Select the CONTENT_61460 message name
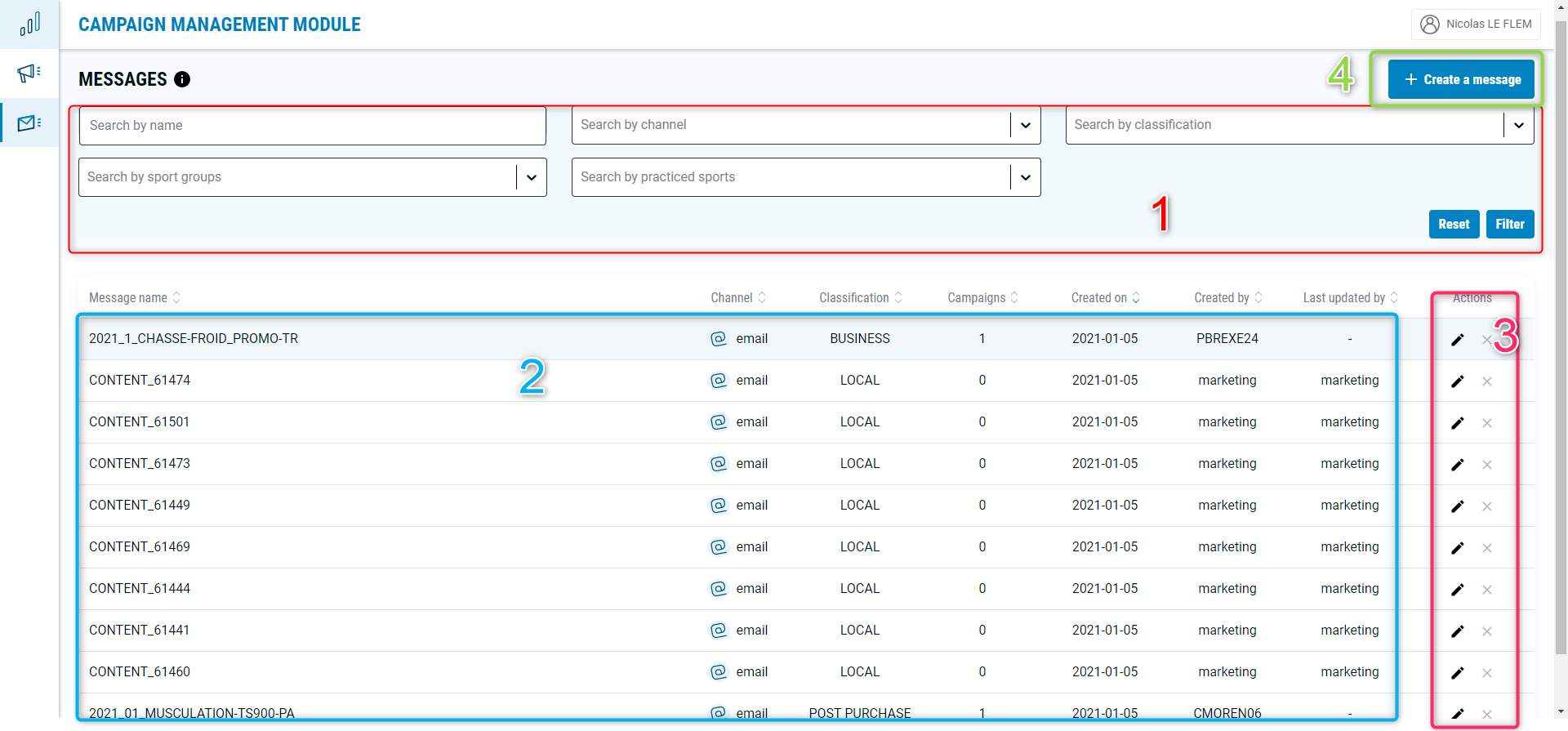Image resolution: width=1568 pixels, height=731 pixels. click(140, 672)
